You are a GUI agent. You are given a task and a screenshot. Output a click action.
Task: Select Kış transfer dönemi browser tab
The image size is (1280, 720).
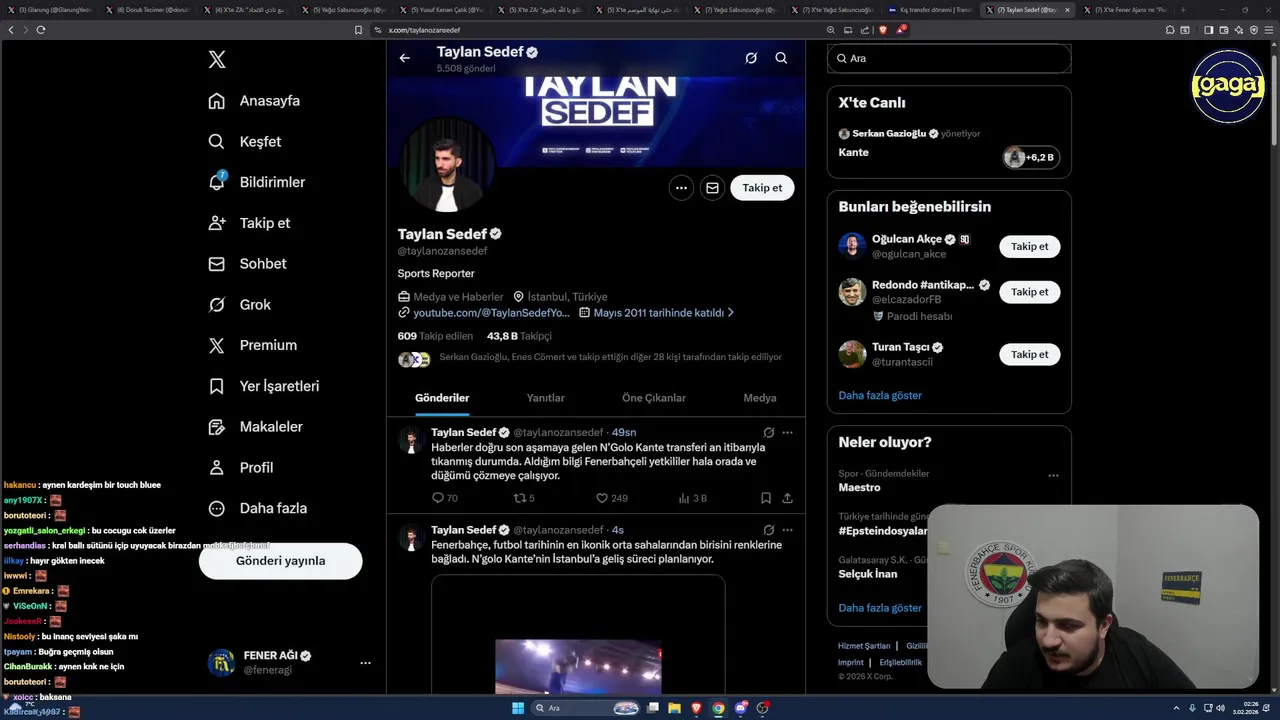(x=930, y=10)
